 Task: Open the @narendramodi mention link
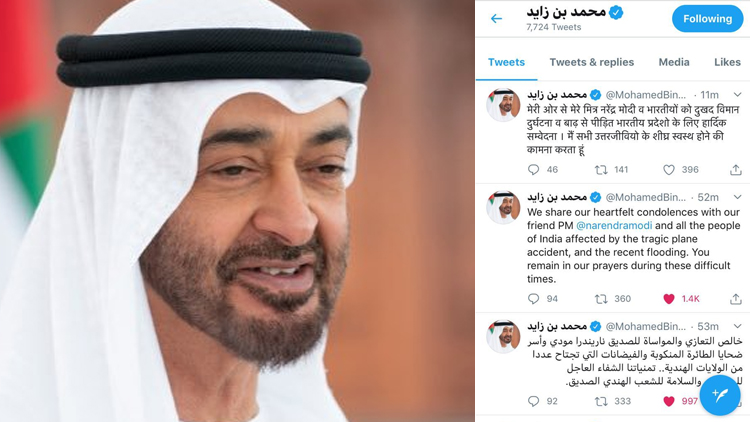point(614,225)
